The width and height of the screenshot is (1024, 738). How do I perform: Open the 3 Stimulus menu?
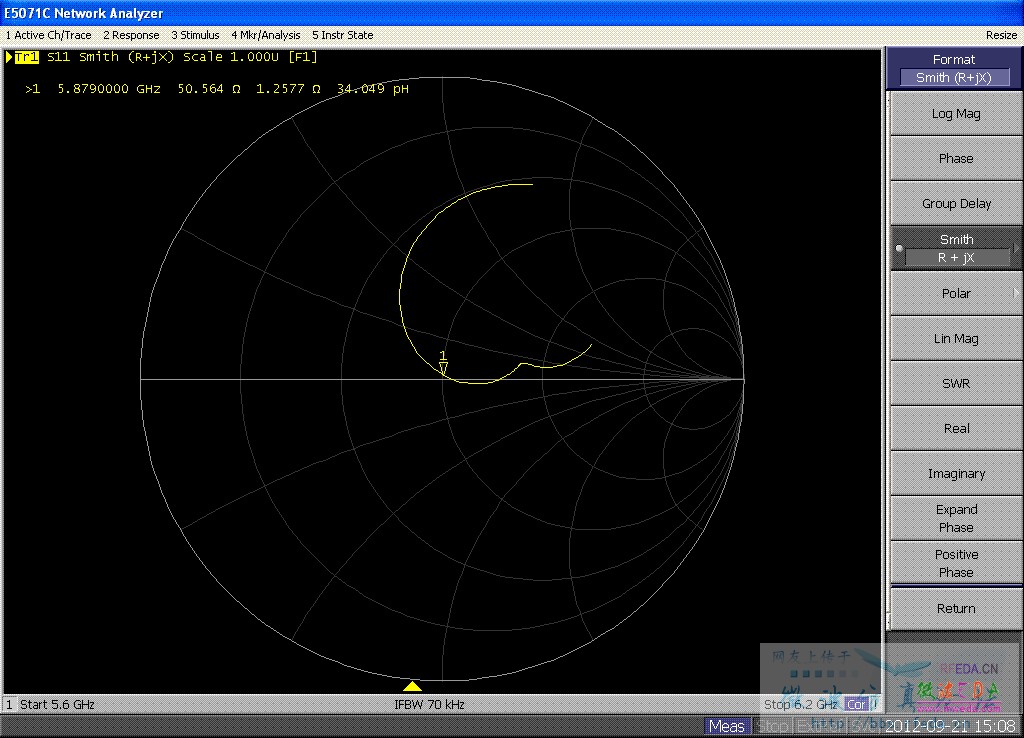(195, 35)
